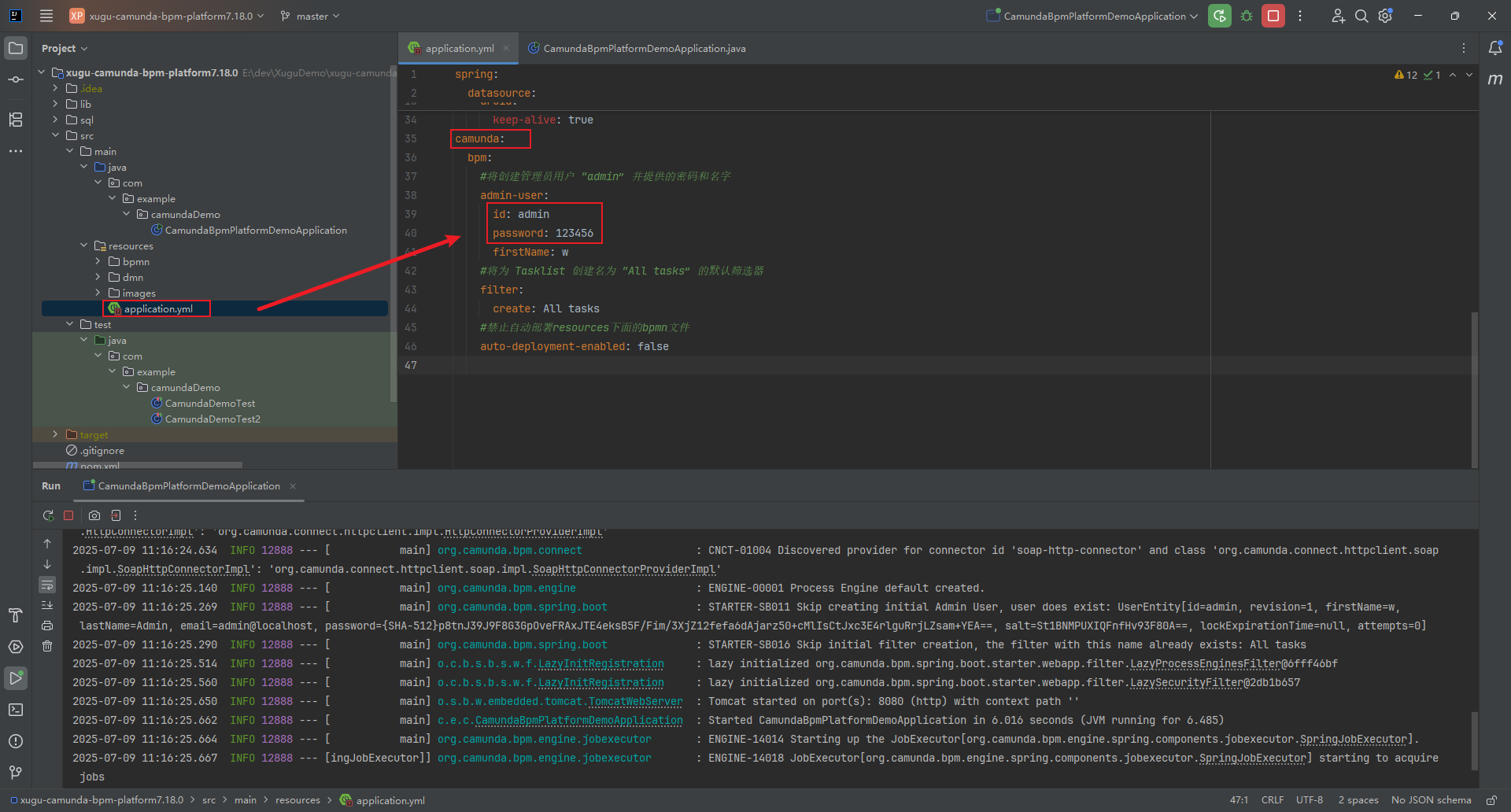Open the Git tool window

[x=16, y=773]
